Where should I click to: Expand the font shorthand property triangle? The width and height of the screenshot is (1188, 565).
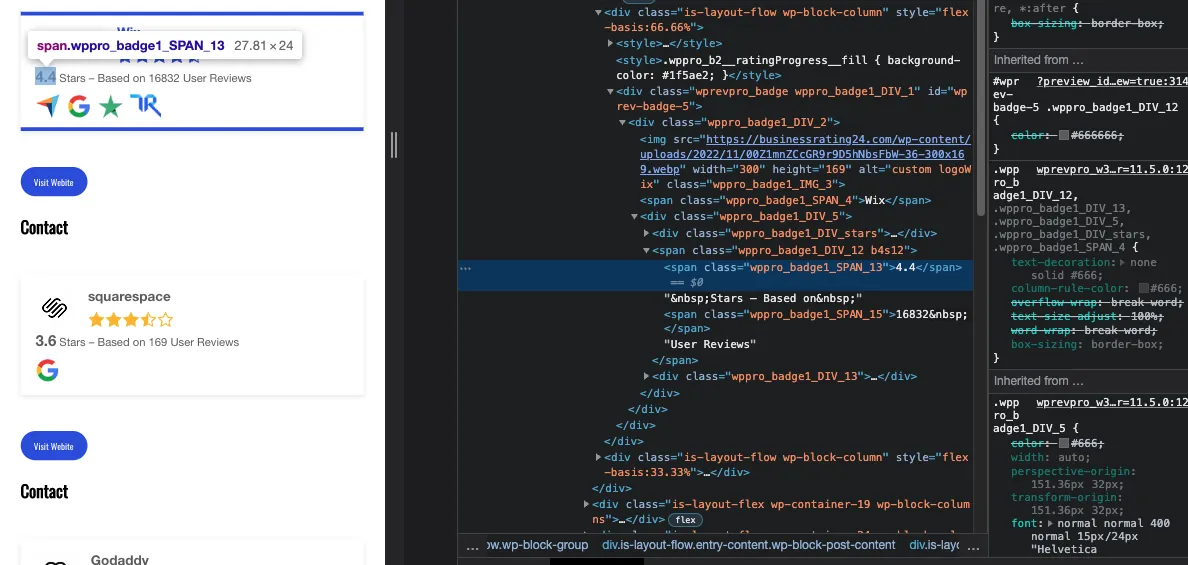[x=1051, y=523]
